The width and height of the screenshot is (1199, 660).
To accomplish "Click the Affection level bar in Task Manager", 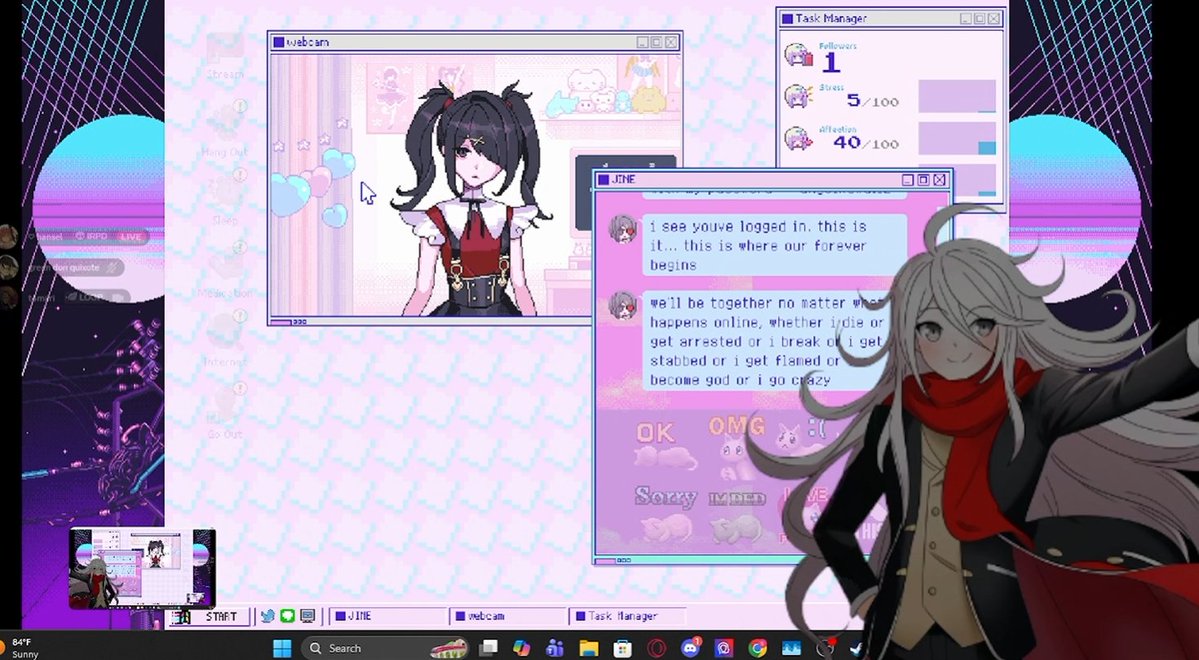I will point(957,138).
